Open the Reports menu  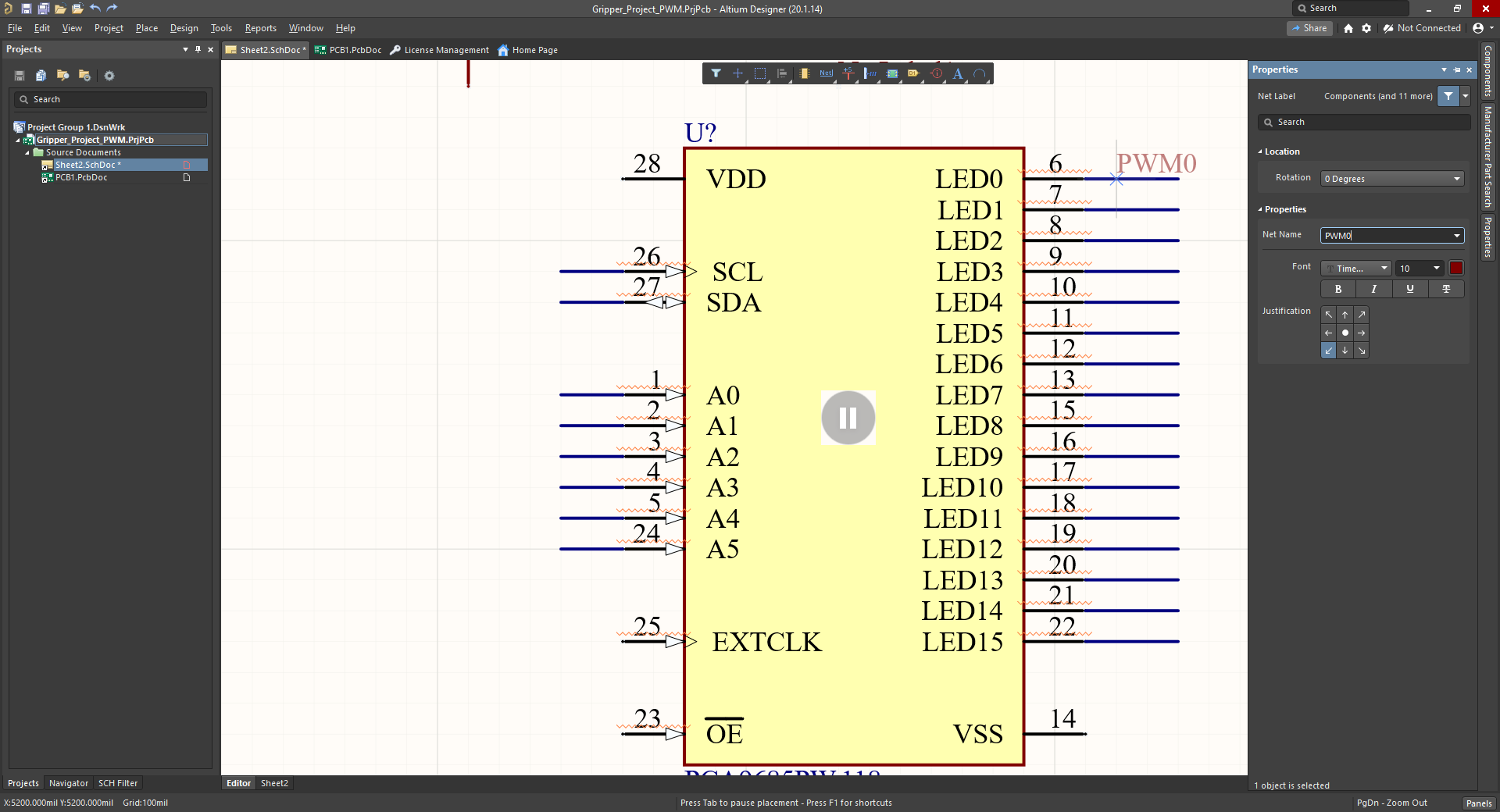261,28
